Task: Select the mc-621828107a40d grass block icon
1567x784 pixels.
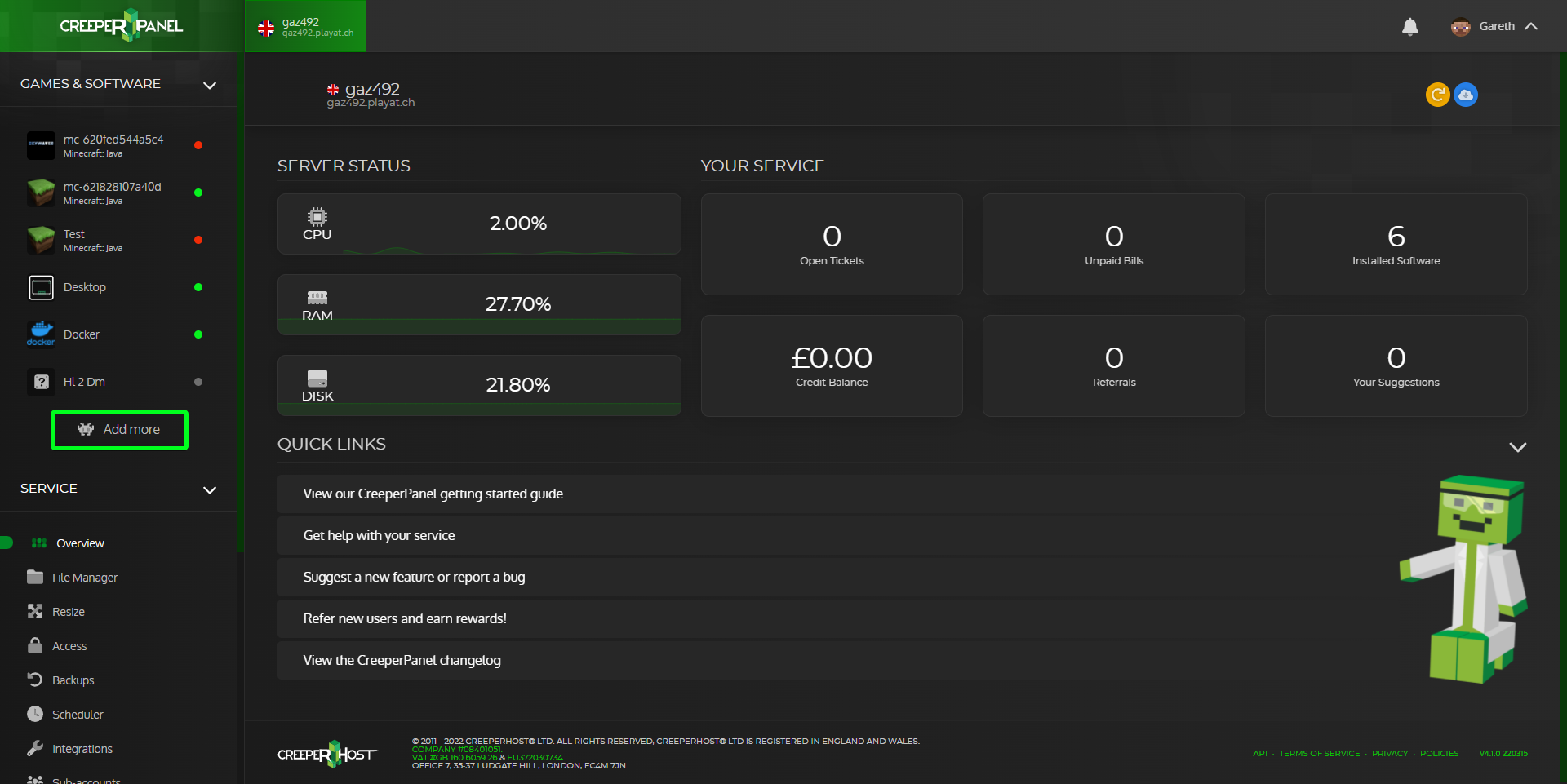Action: pyautogui.click(x=41, y=193)
